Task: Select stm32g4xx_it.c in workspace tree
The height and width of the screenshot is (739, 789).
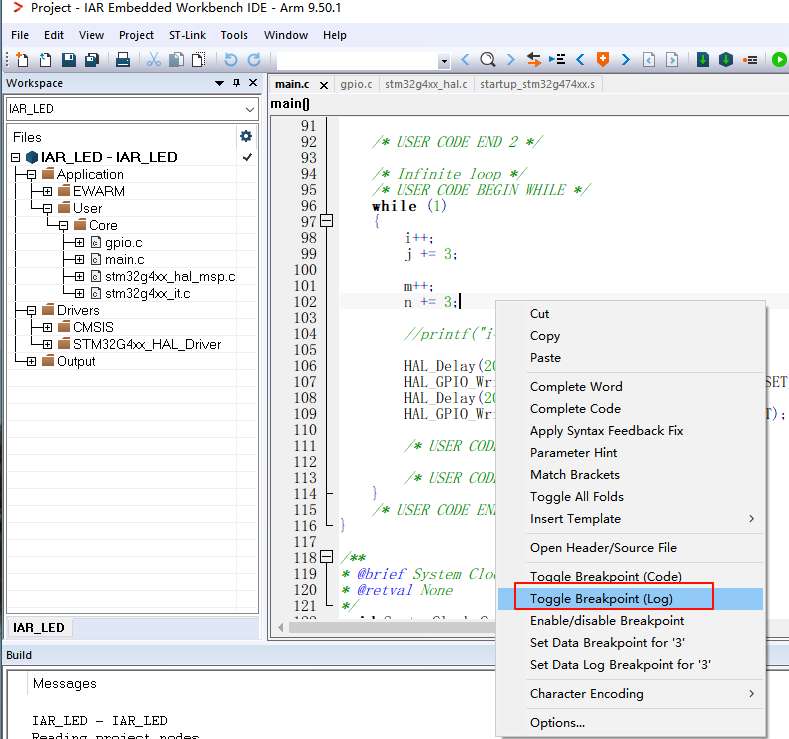Action: coord(147,293)
